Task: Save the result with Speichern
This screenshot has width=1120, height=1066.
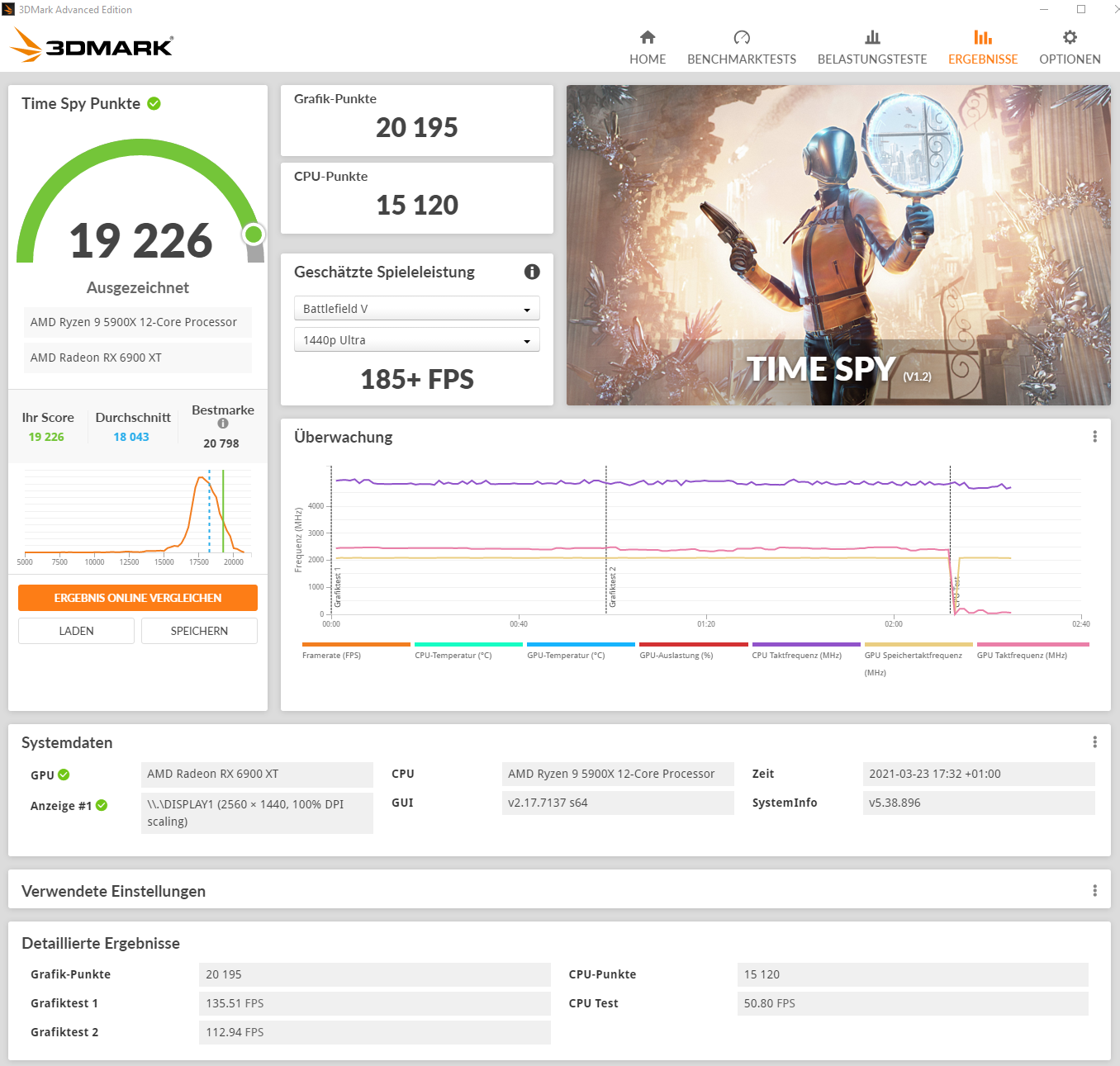Action: 198,630
